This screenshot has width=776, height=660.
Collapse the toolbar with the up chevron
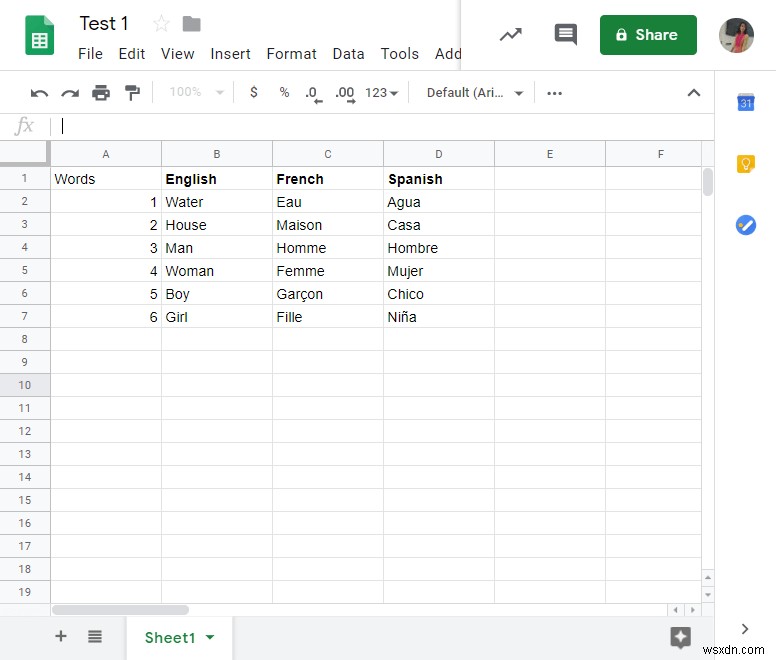pos(694,93)
